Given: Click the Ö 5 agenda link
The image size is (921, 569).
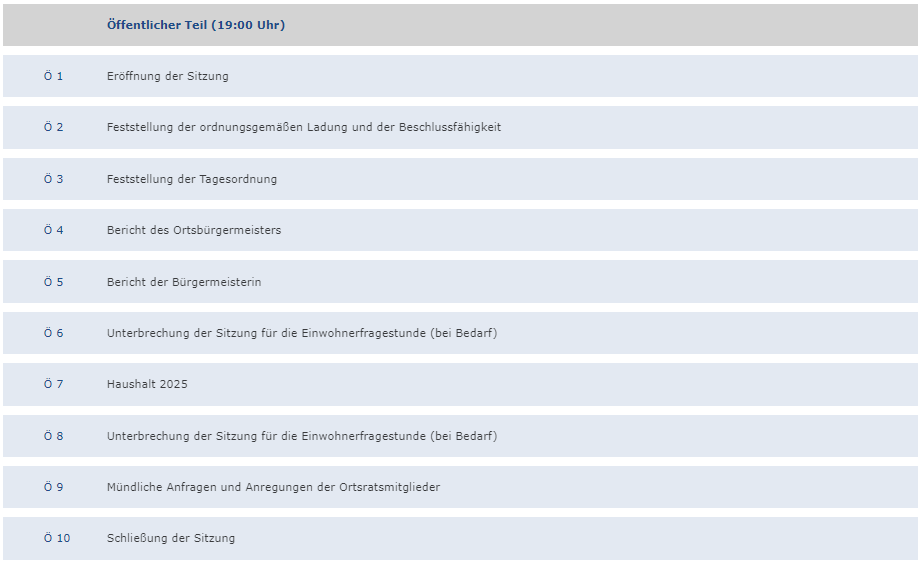Looking at the screenshot, I should (x=53, y=282).
